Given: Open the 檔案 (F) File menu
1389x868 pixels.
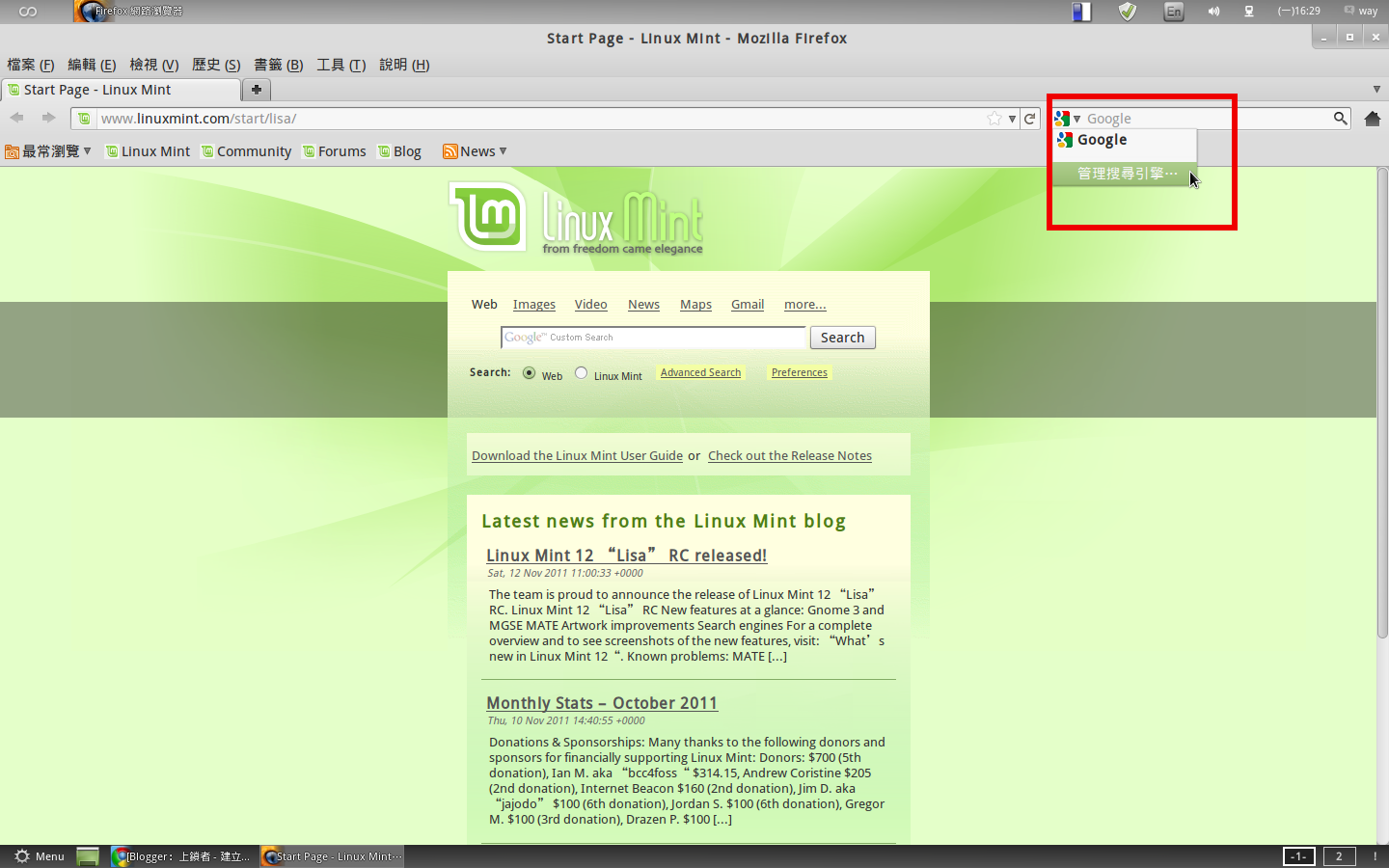Looking at the screenshot, I should pyautogui.click(x=31, y=65).
